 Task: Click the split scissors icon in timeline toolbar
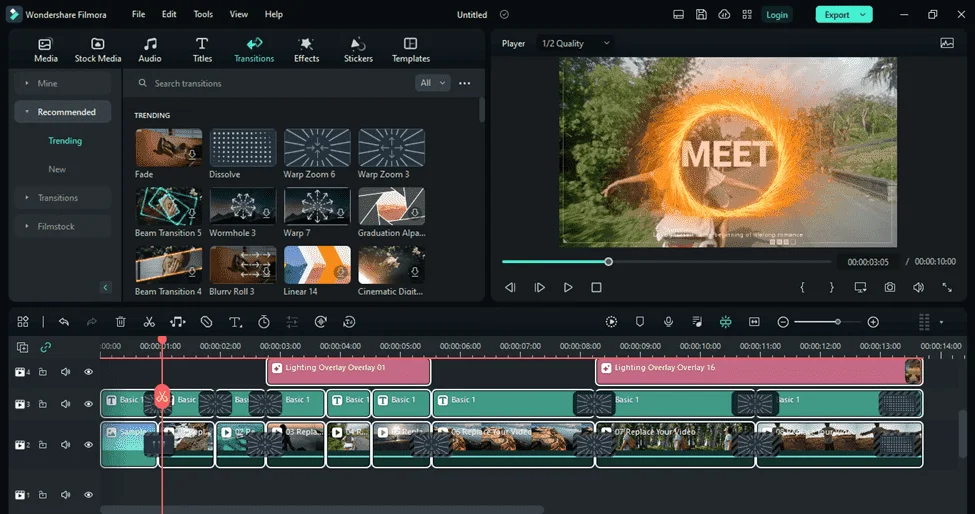(149, 322)
